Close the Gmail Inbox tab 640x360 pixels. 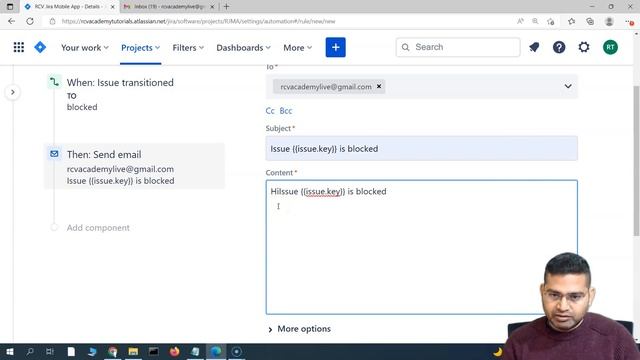pyautogui.click(x=212, y=7)
